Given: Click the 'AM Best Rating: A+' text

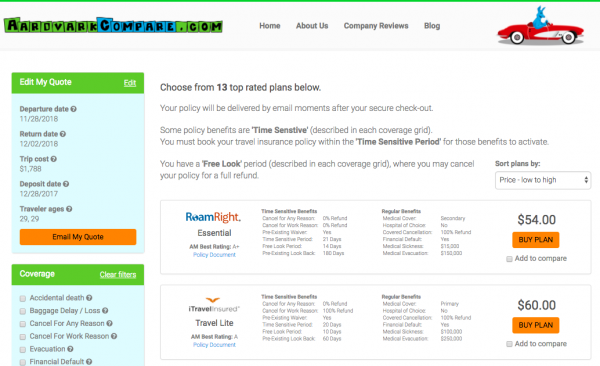Looking at the screenshot, I should [x=214, y=247].
